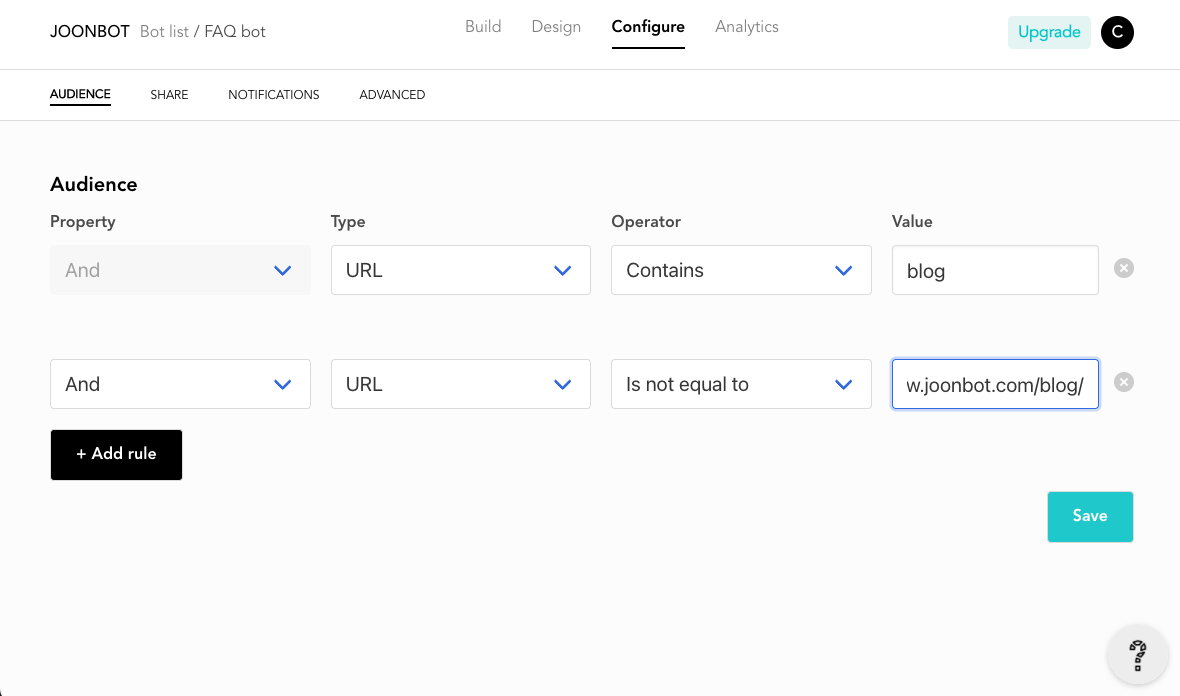Open the URL type dropdown in second rule

[x=461, y=384]
